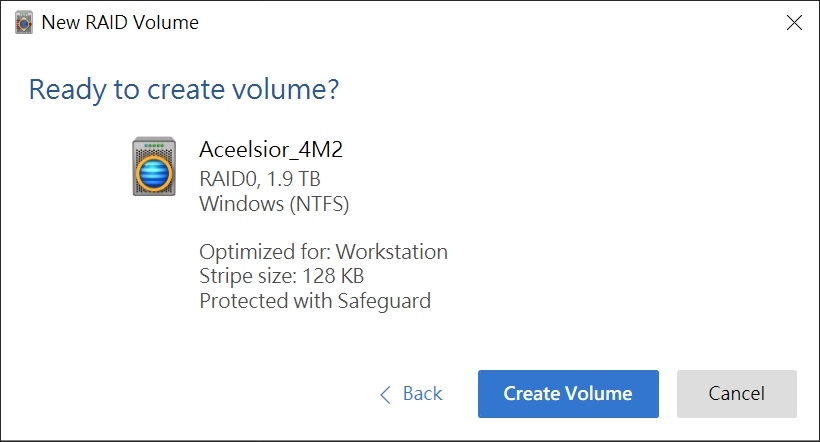This screenshot has height=442, width=820.
Task: Click the left chevron beside Back
Action: point(385,394)
